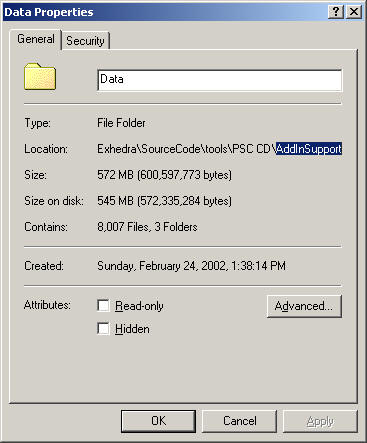Confirm with the OK button
The image size is (367, 443).
click(x=158, y=421)
